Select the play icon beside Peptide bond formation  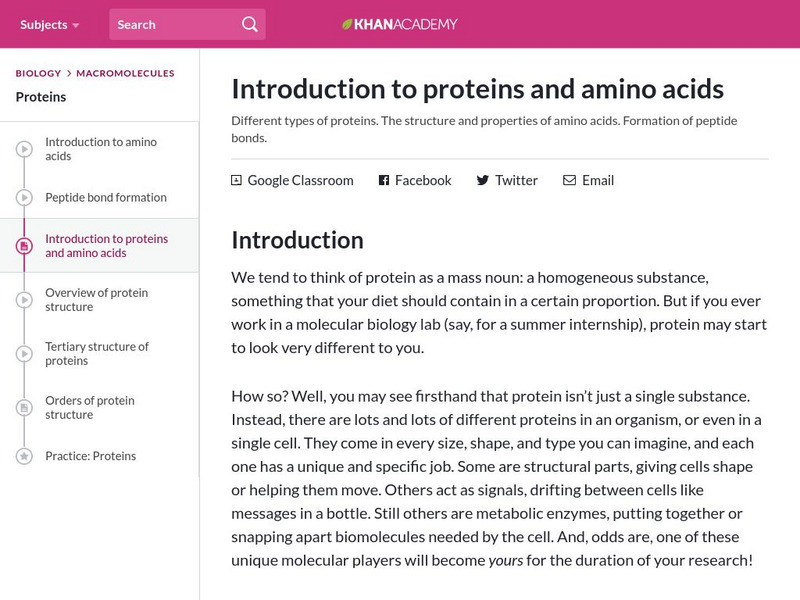(22, 197)
